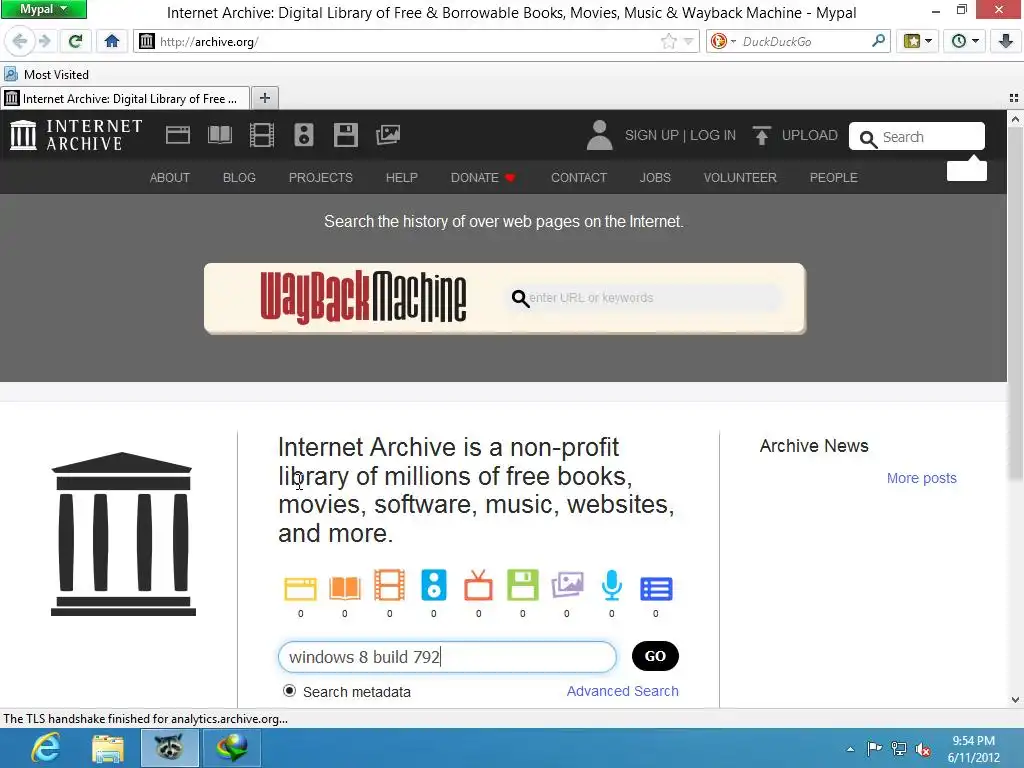
Task: Show hidden icons in system tray
Action: tap(850, 749)
